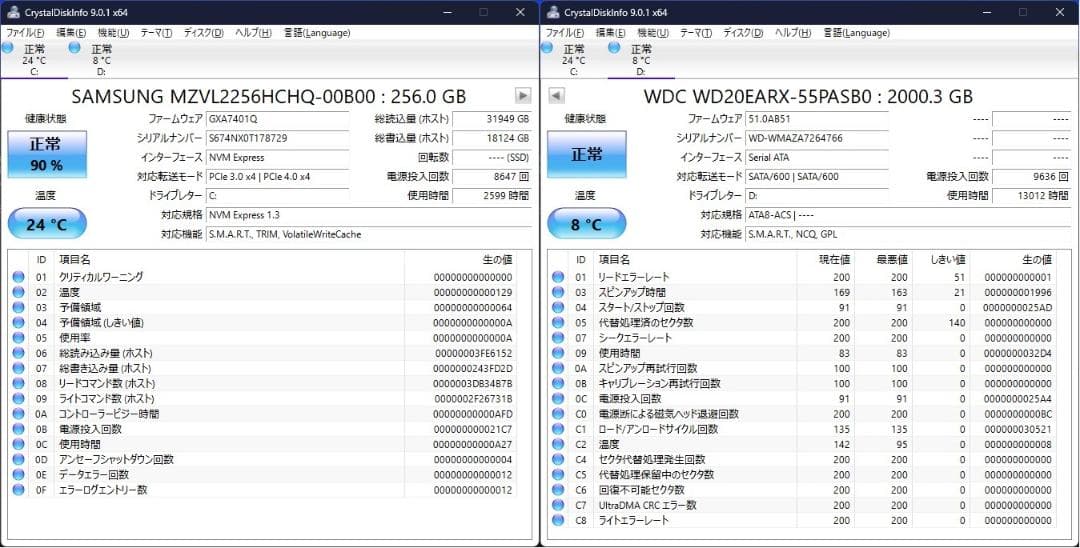Click the 8 °C temperature button

point(587,224)
